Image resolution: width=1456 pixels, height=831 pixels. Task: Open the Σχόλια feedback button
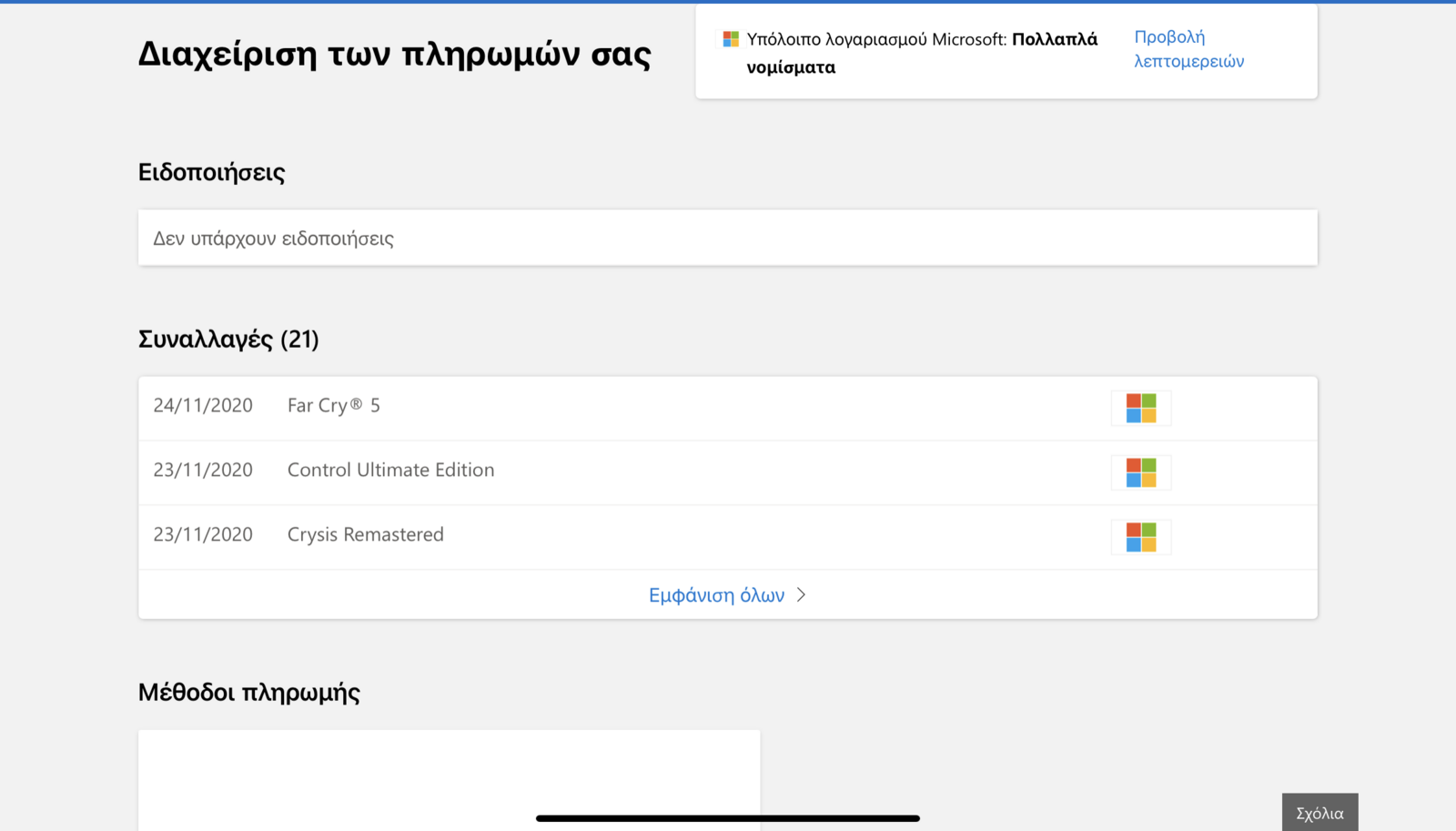[x=1319, y=812]
